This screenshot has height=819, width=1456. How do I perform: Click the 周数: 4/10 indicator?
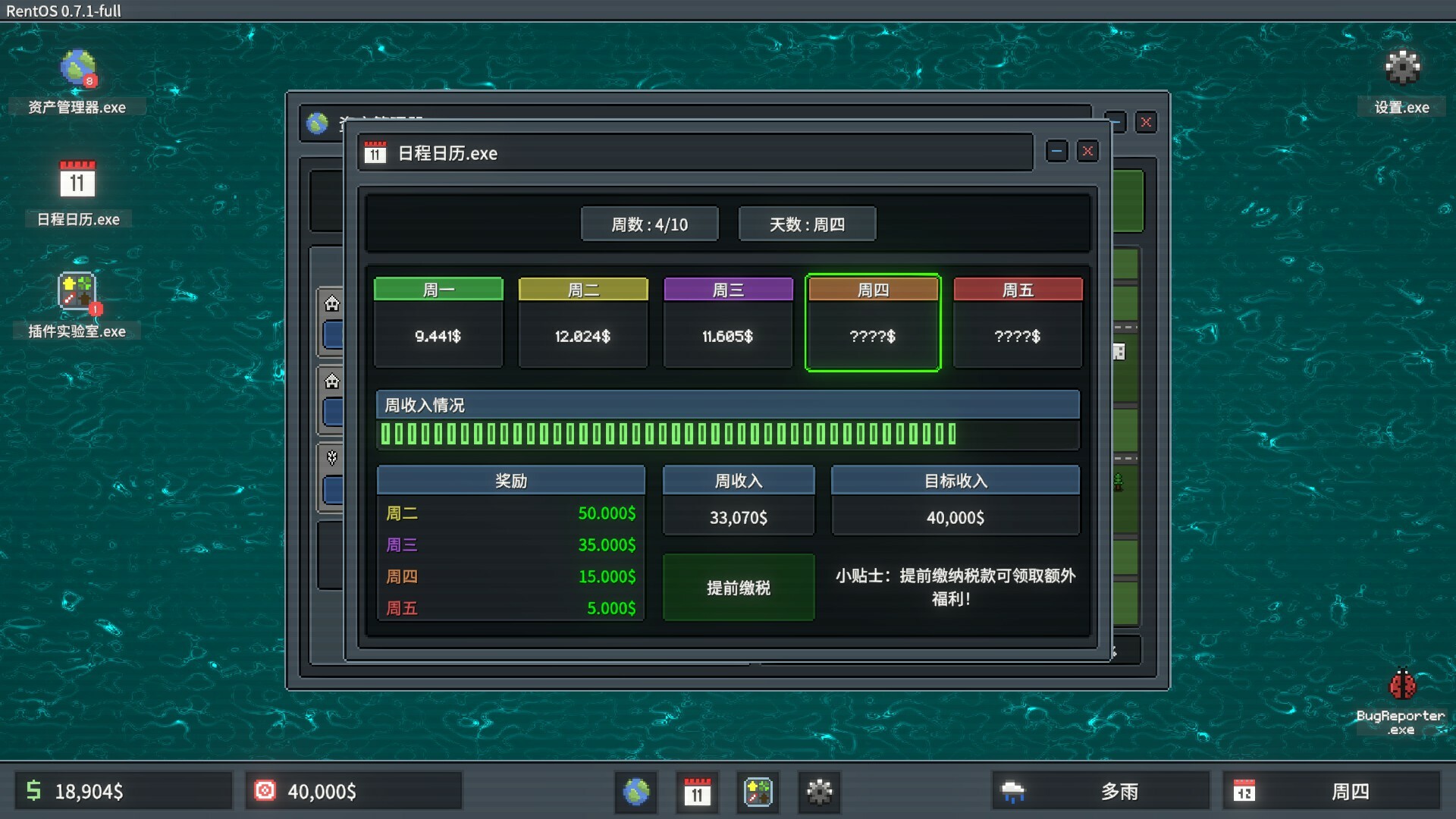coord(649,224)
